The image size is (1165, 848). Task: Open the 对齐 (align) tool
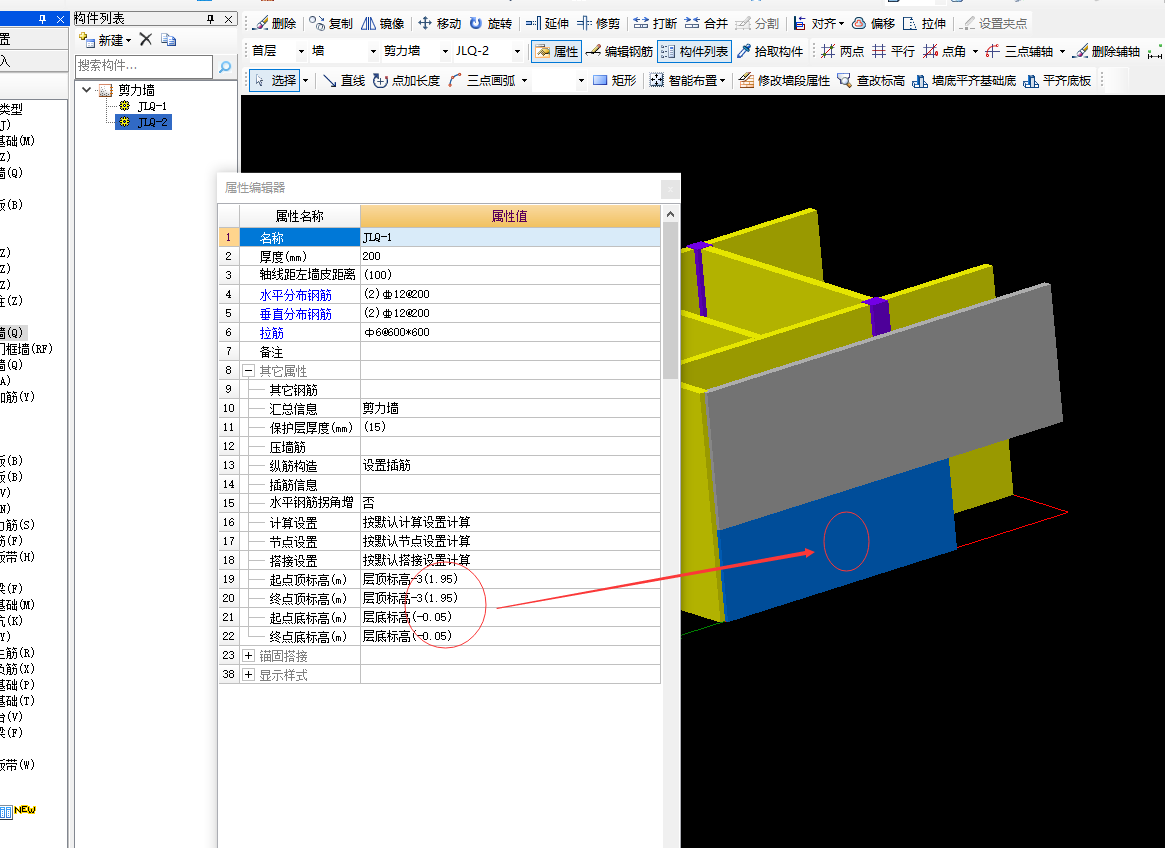pos(818,24)
